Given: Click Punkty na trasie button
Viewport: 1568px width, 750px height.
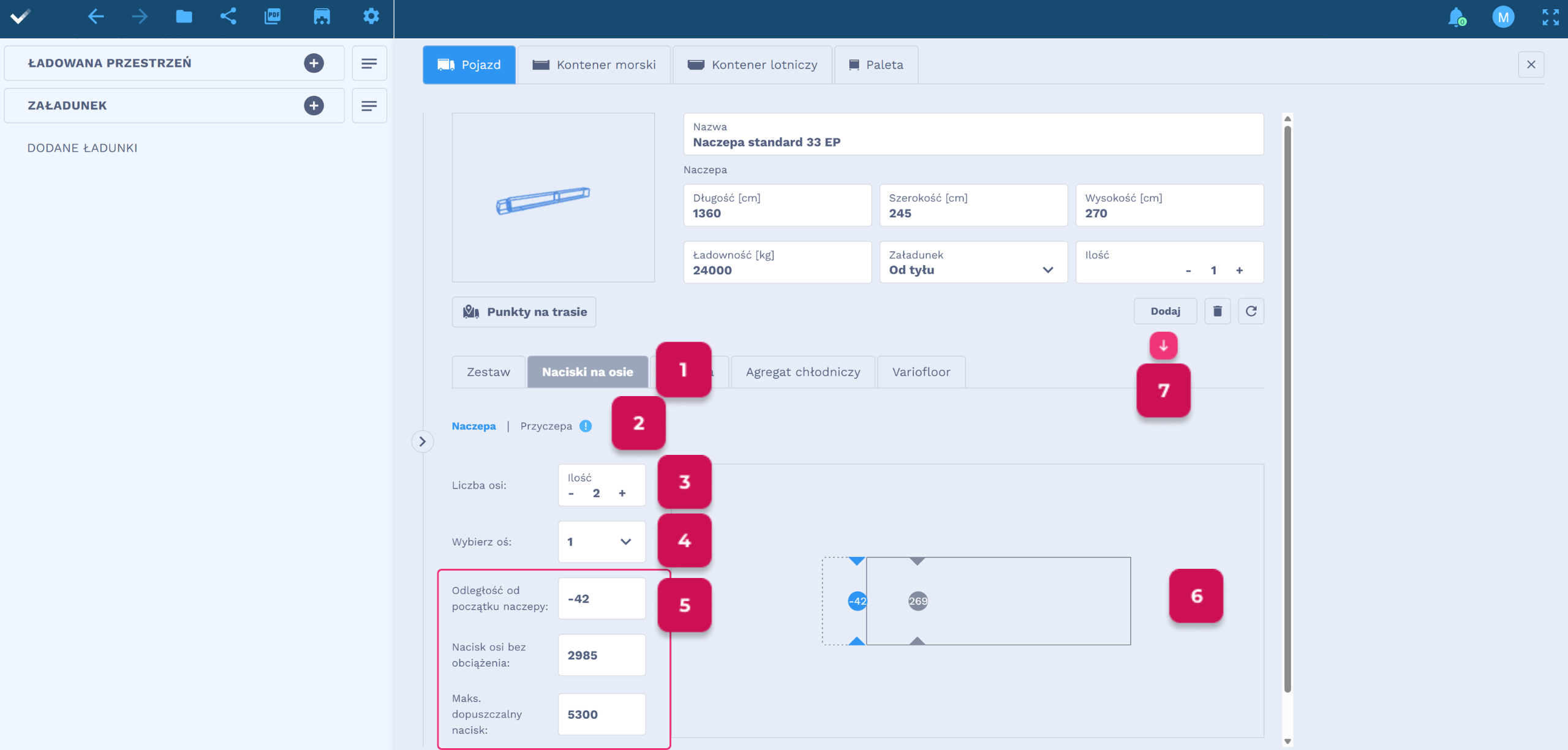Looking at the screenshot, I should 524,312.
